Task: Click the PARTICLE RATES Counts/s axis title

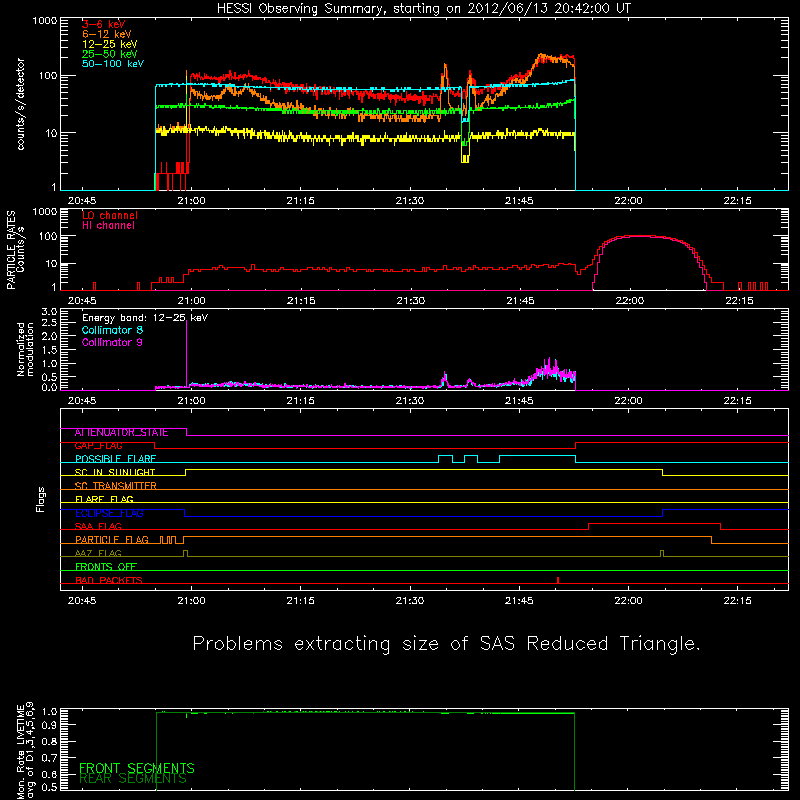Action: pyautogui.click(x=15, y=250)
